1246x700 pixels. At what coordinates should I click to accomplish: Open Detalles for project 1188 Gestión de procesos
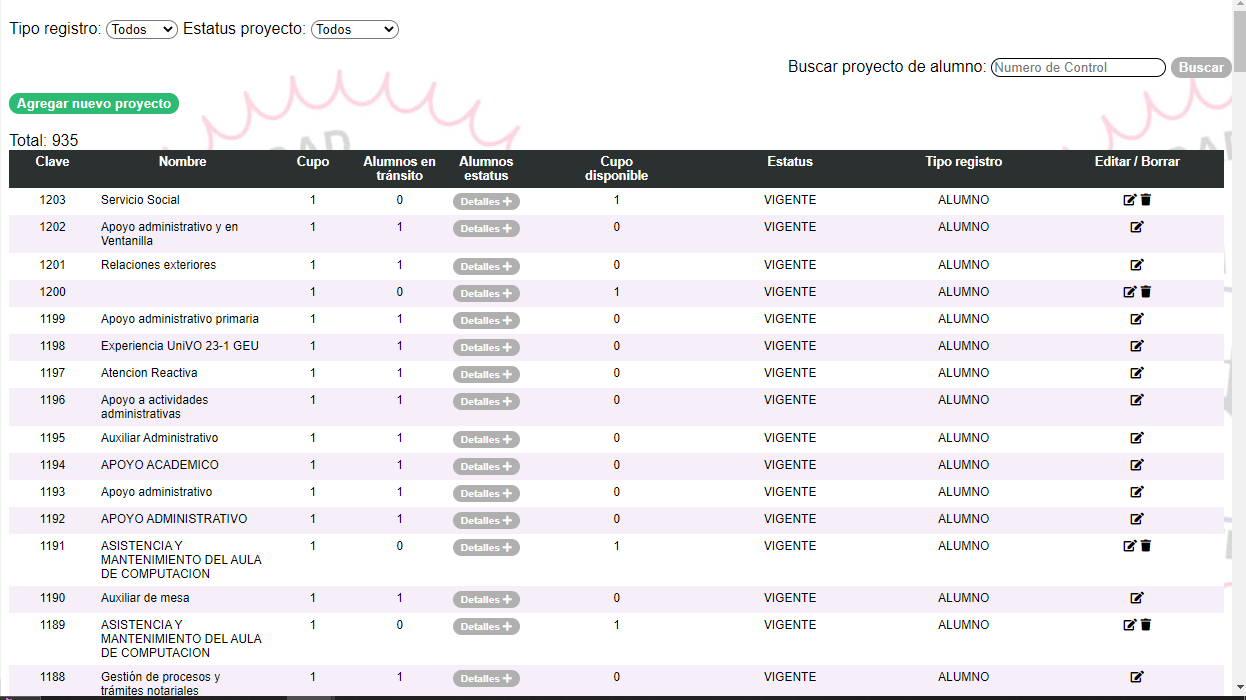486,679
